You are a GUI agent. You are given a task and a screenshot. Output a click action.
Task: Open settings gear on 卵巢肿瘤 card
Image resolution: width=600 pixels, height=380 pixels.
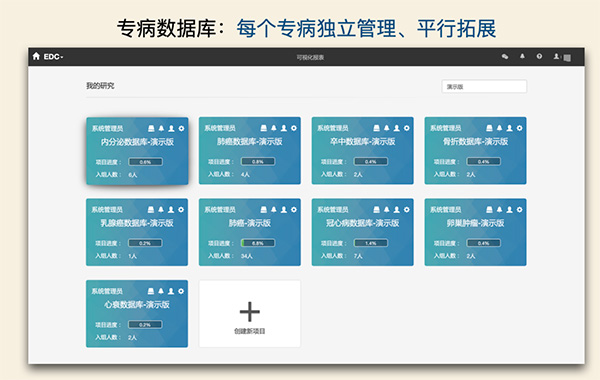519,209
